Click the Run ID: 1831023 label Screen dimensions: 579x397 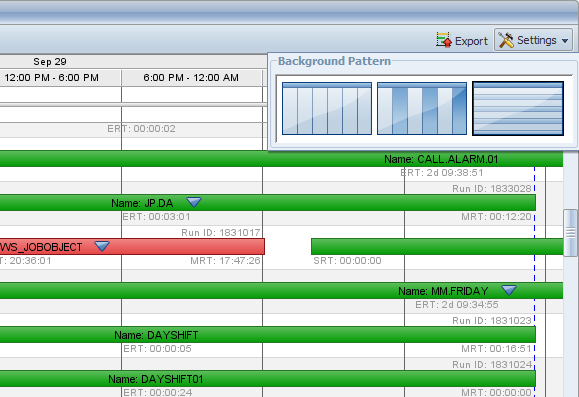492,321
